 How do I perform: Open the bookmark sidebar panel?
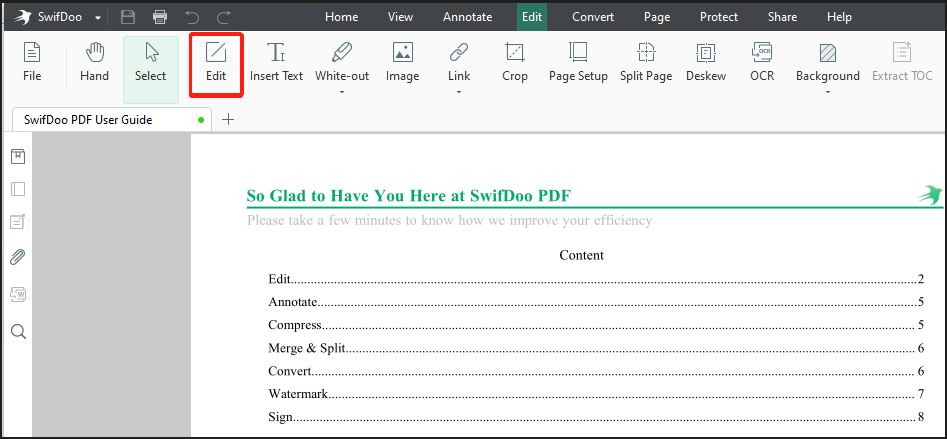(x=18, y=157)
